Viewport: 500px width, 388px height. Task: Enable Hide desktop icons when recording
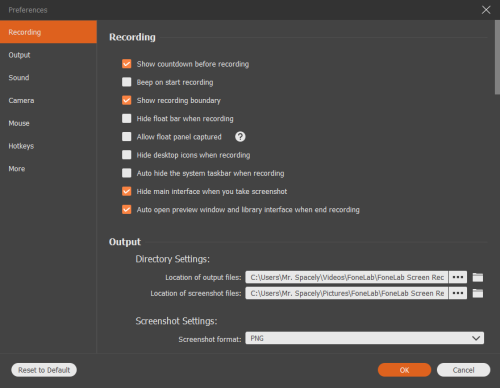127,155
